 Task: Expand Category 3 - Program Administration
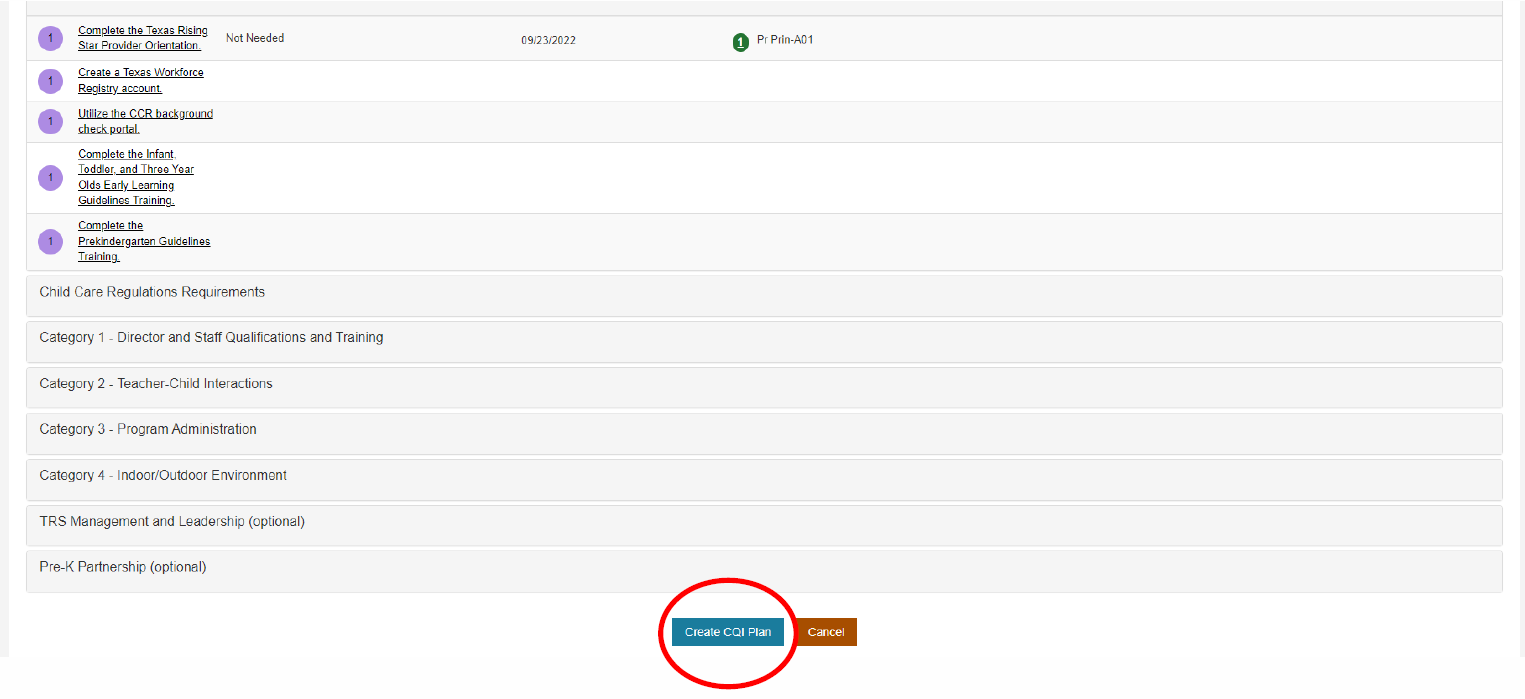pos(147,429)
